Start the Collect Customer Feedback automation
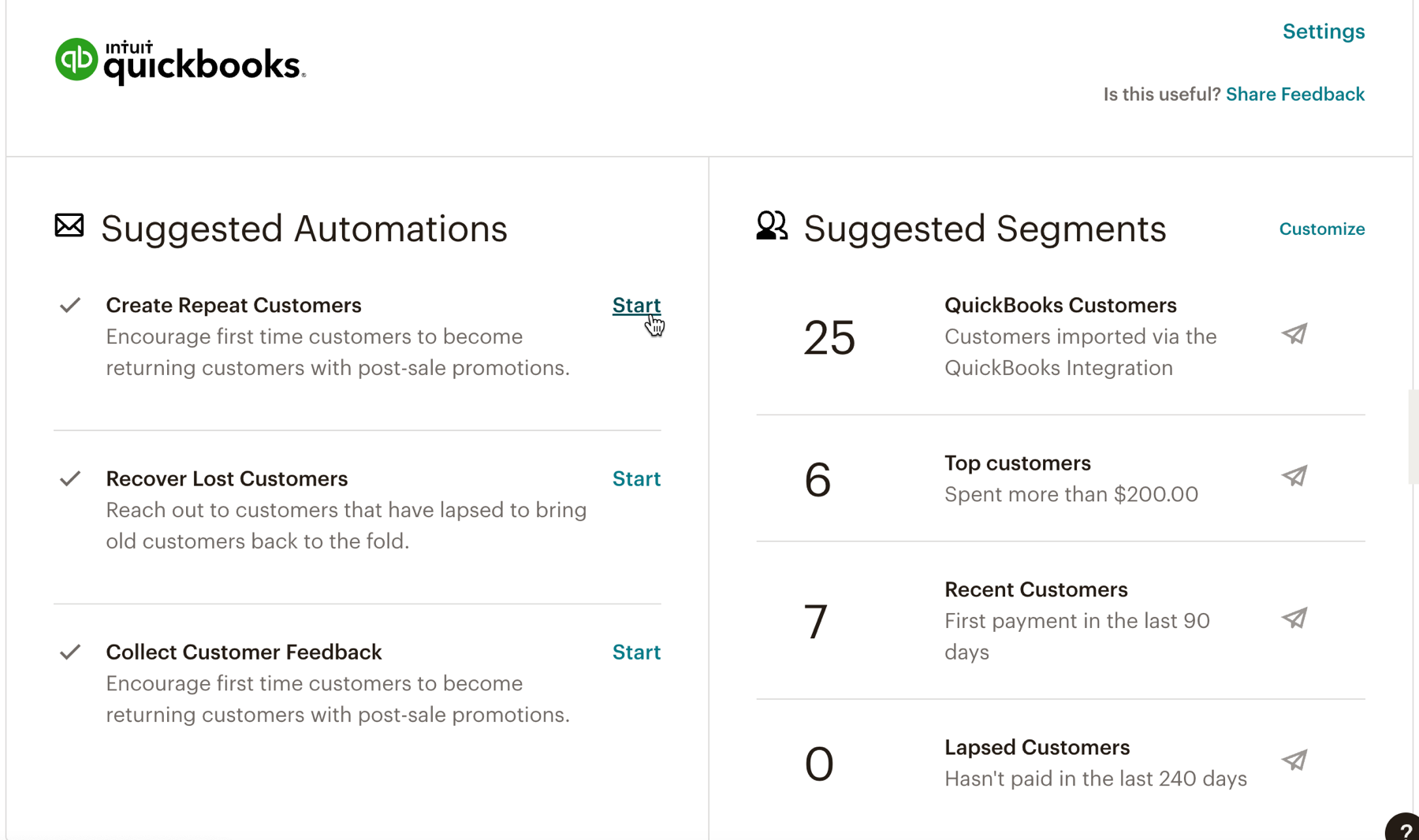The height and width of the screenshot is (840, 1419). pyautogui.click(x=636, y=652)
